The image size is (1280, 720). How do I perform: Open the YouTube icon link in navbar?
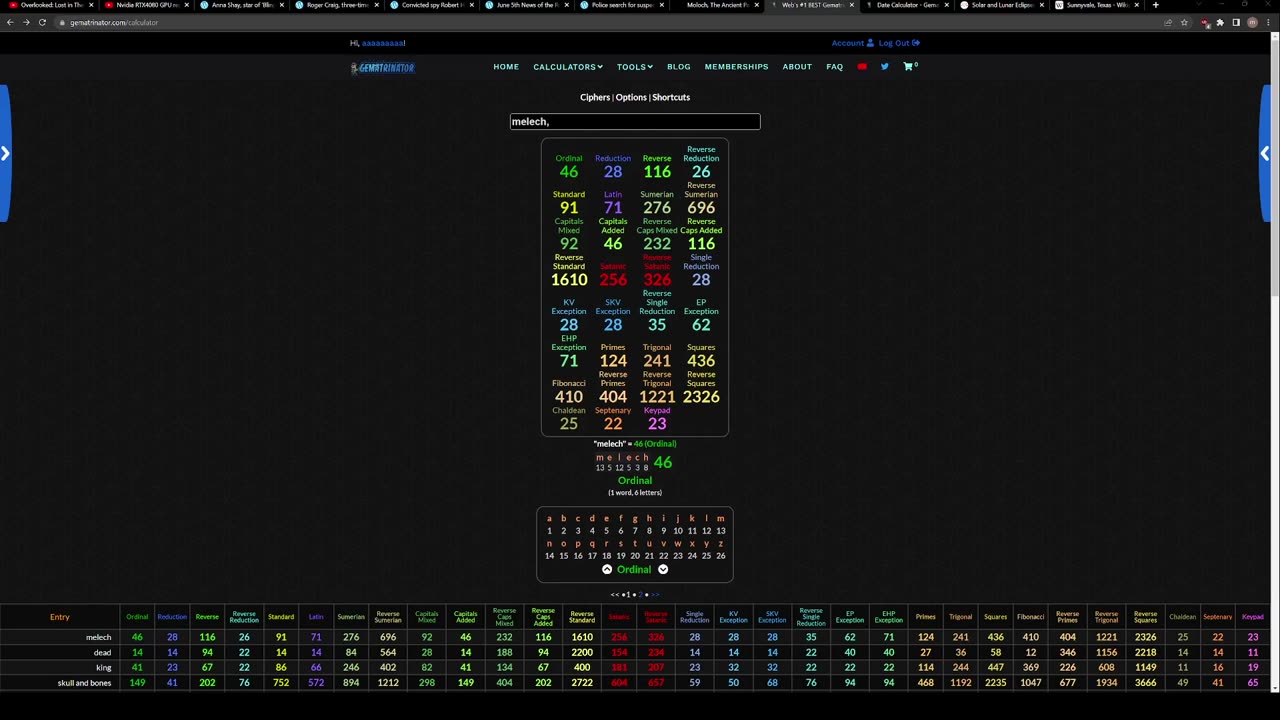tap(862, 67)
